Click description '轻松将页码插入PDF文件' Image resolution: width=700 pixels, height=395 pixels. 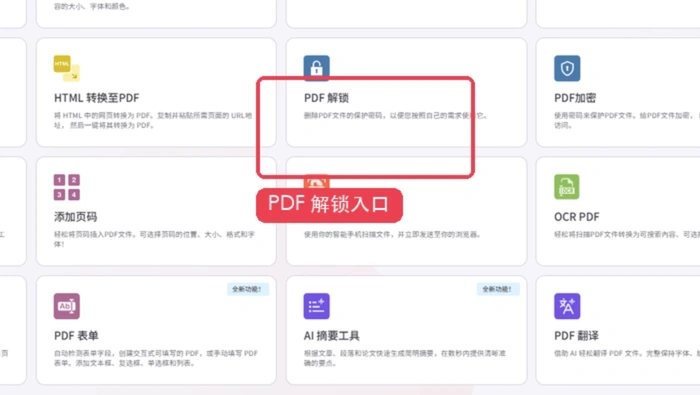[154, 239]
